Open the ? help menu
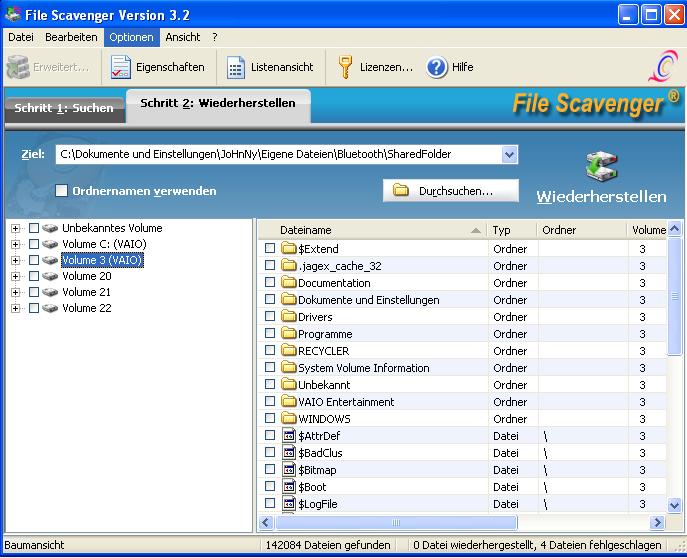The height and width of the screenshot is (558, 687). (215, 37)
